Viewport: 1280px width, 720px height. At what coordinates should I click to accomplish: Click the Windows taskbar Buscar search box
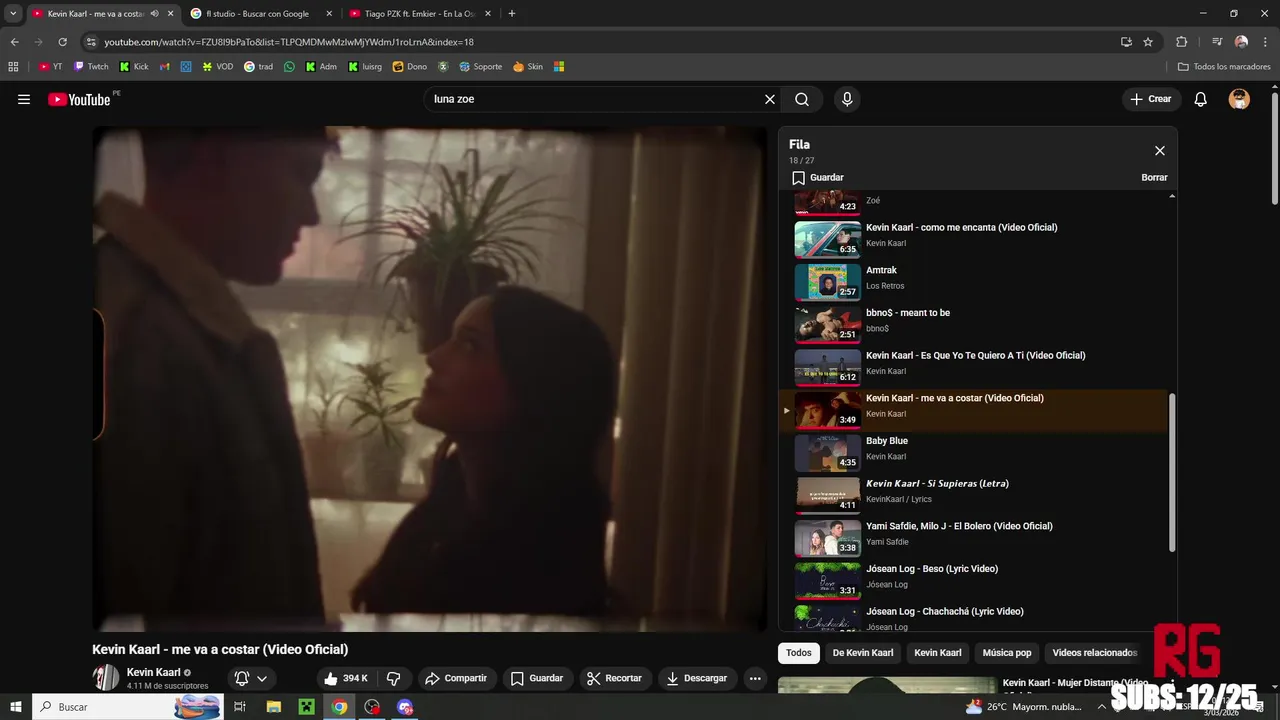(127, 707)
